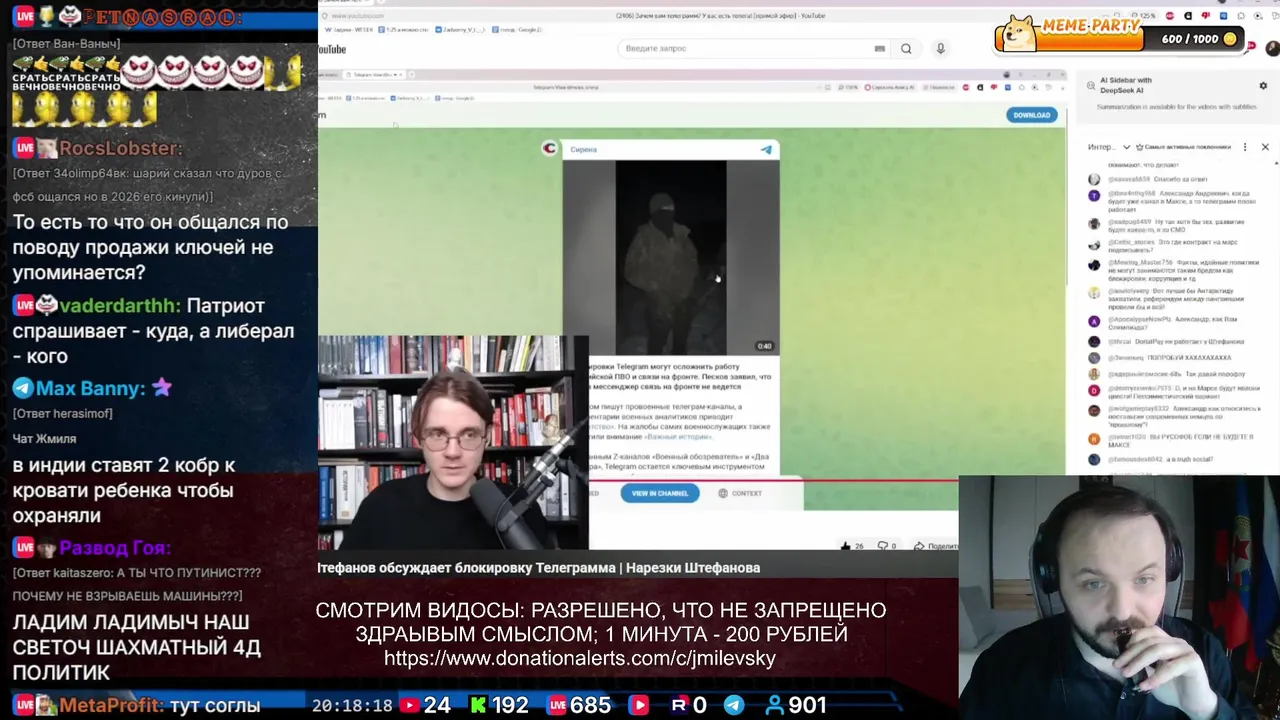The height and width of the screenshot is (720, 1280).
Task: Click the 'Поделиться' share button
Action: [936, 546]
